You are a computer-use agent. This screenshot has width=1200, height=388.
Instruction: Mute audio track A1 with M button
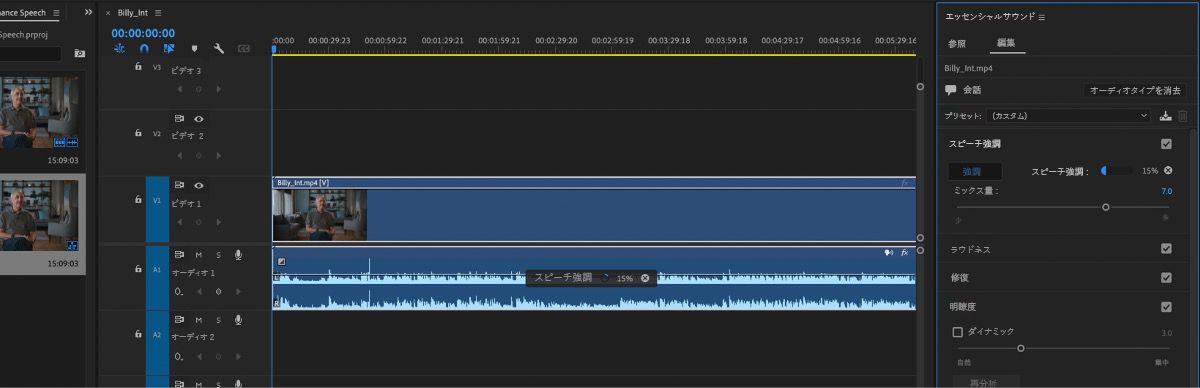[199, 254]
